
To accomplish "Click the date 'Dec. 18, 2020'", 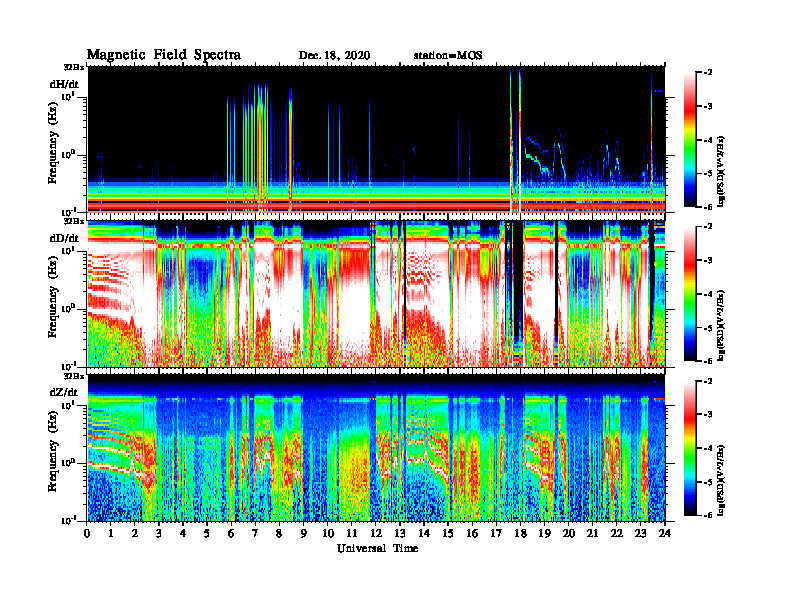I will click(x=334, y=56).
